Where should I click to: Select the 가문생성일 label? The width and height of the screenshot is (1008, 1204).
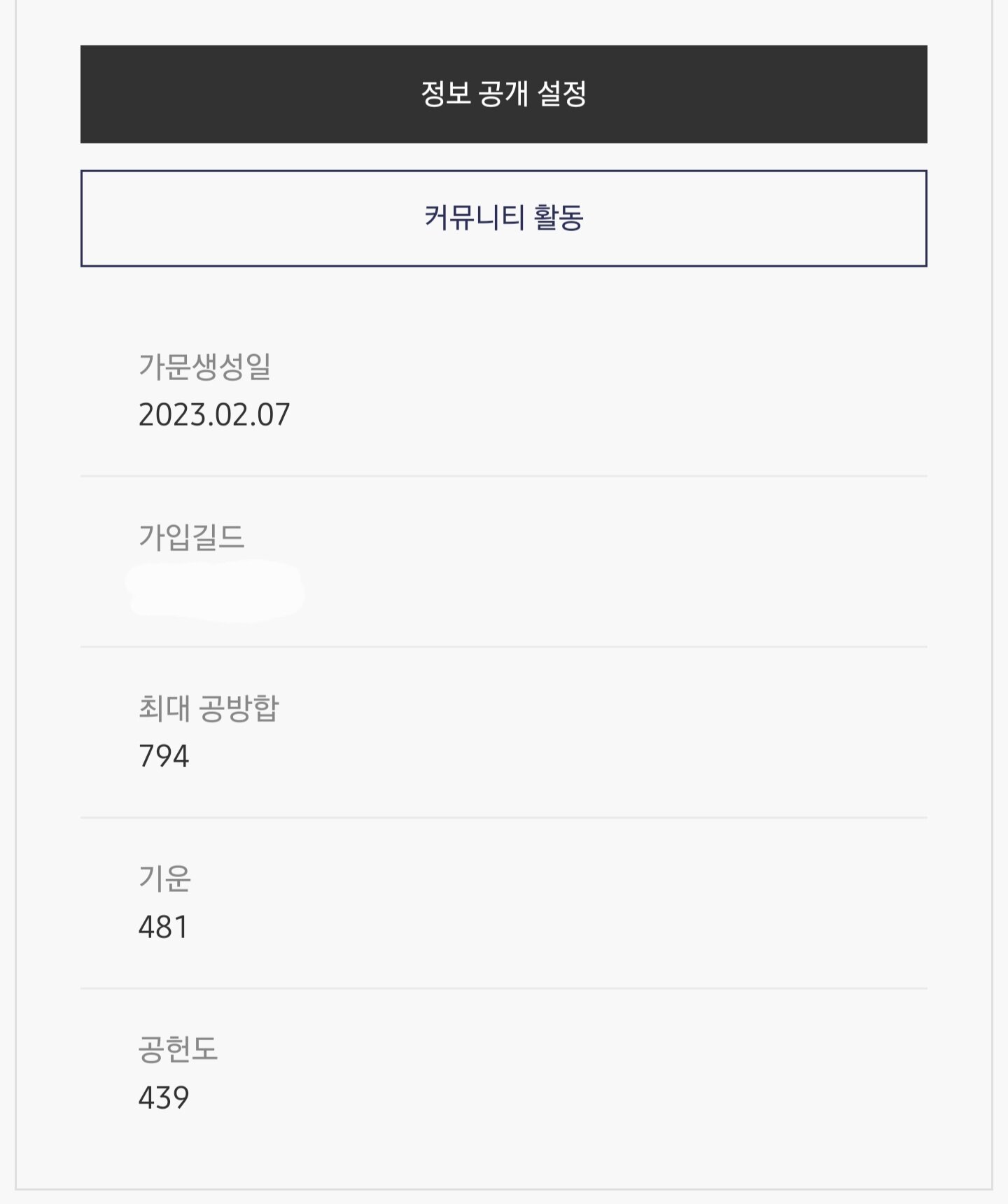point(204,365)
